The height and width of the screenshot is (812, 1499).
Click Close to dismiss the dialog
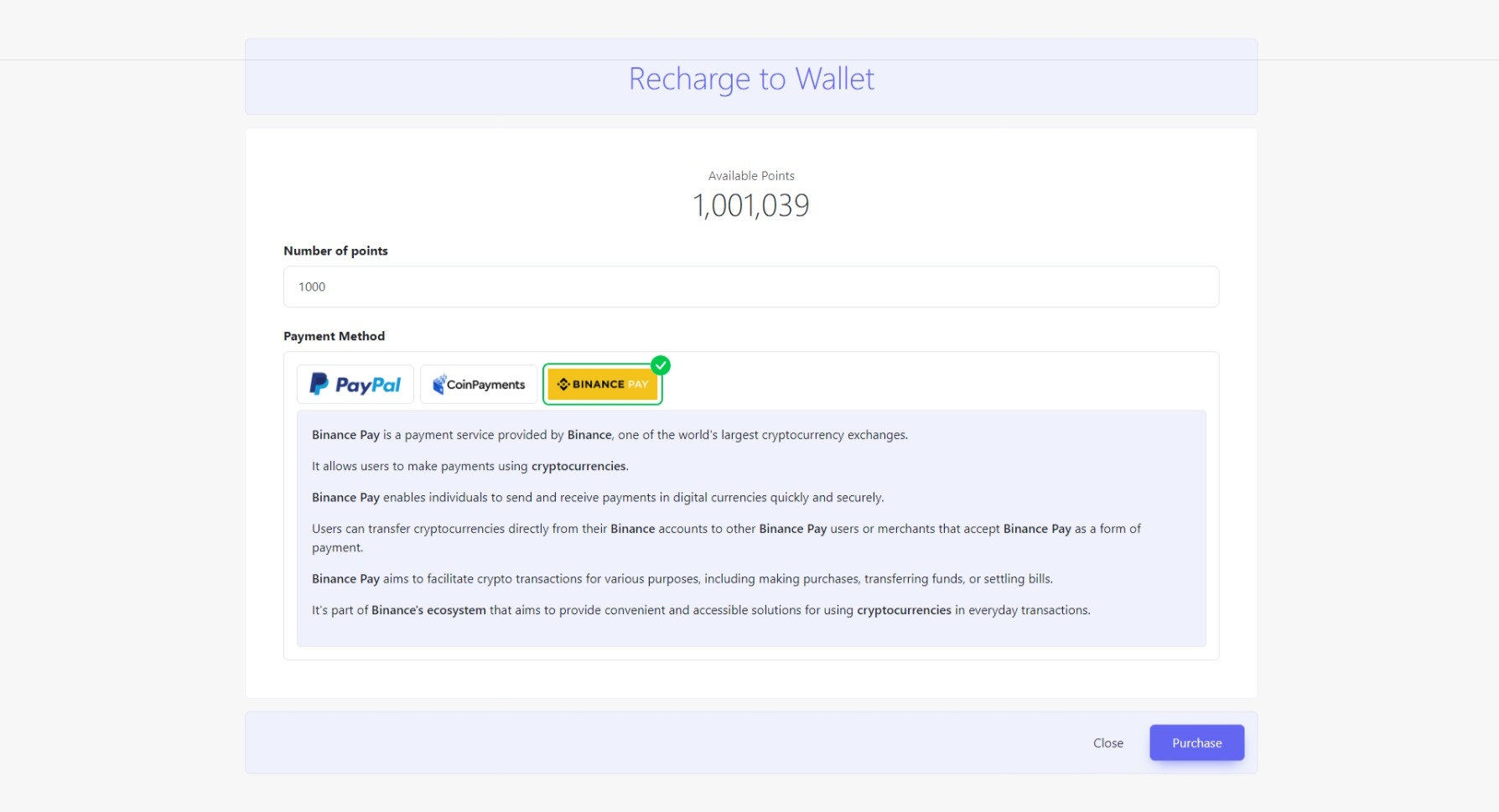pos(1108,742)
